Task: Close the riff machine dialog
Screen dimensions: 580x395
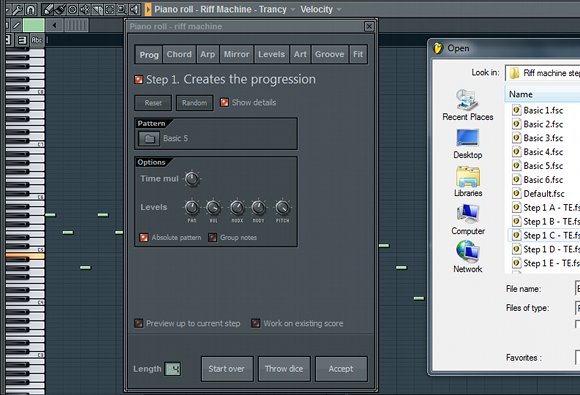Action: pyautogui.click(x=369, y=26)
